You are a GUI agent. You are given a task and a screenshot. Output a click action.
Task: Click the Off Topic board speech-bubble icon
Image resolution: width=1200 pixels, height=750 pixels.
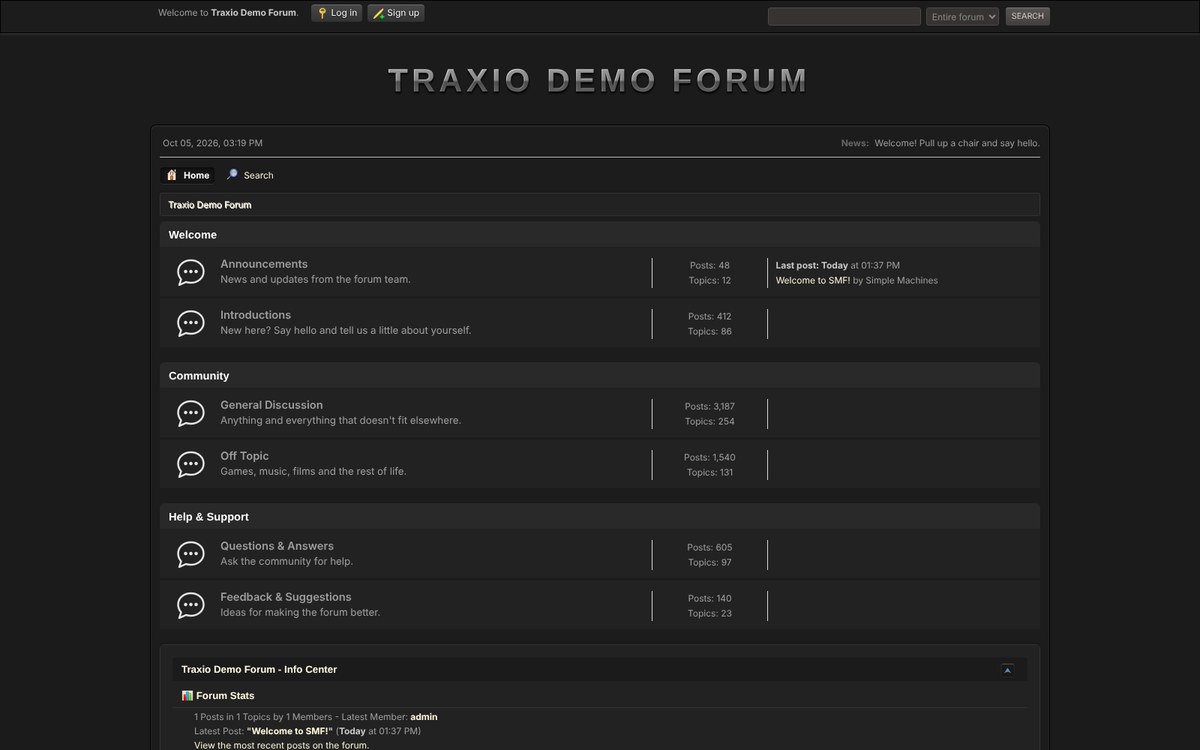191,464
